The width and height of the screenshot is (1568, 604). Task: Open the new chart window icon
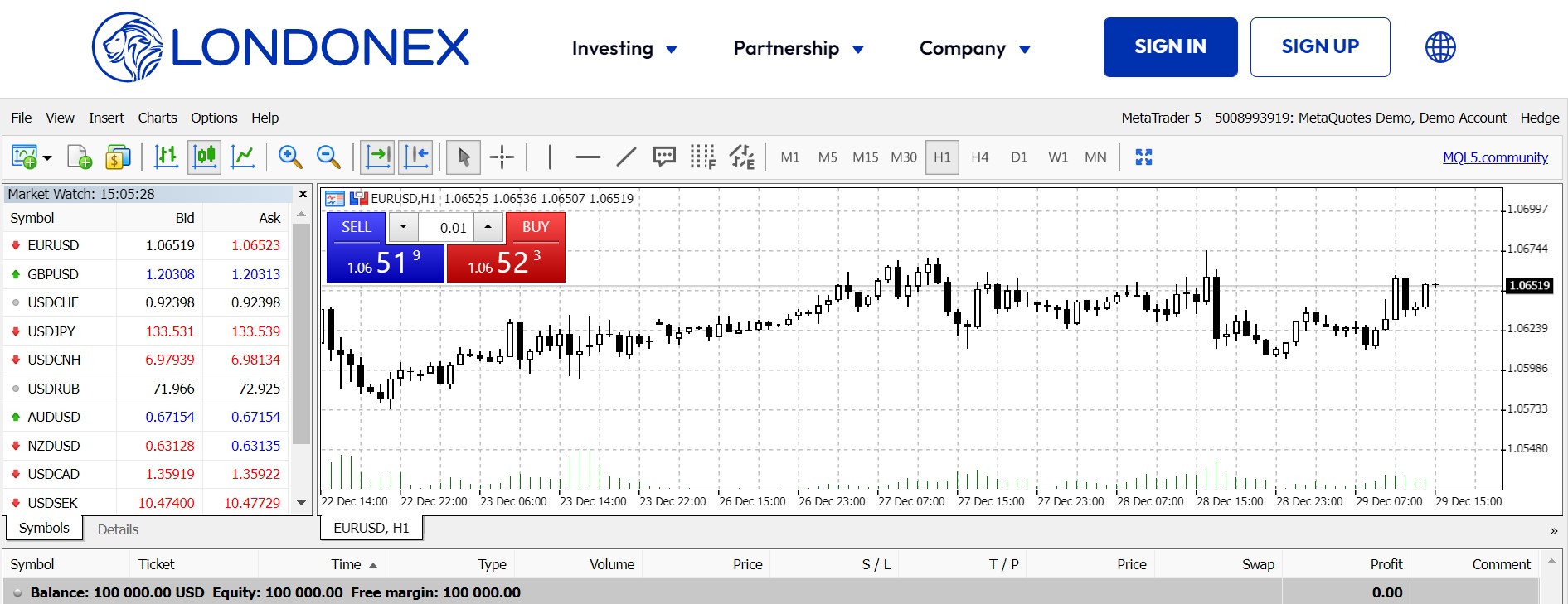tap(23, 157)
